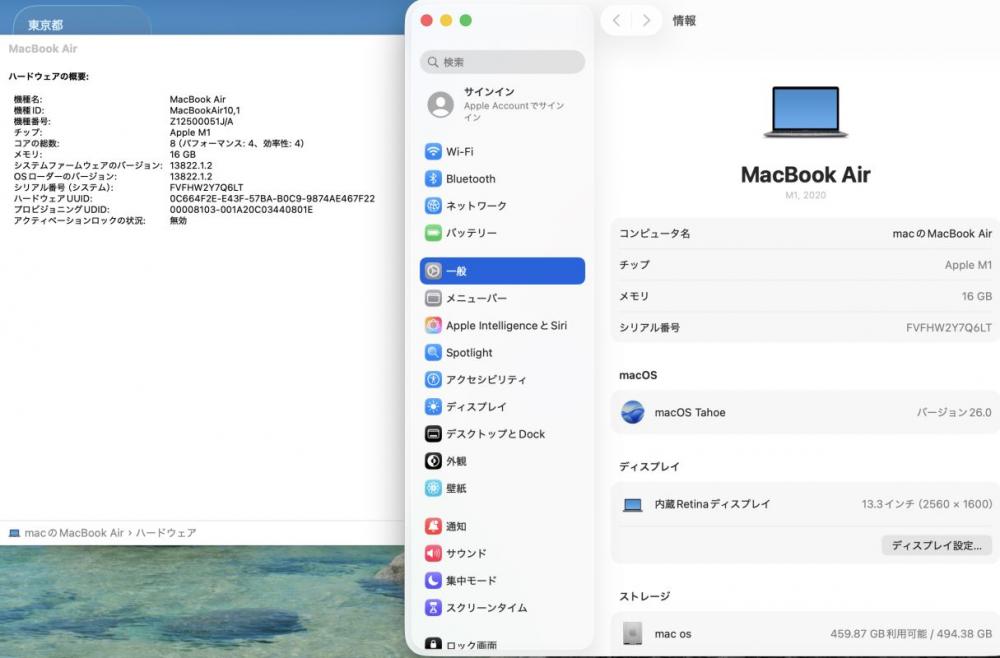Click the MacBook Air image in 情報
The image size is (1000, 658).
805,112
